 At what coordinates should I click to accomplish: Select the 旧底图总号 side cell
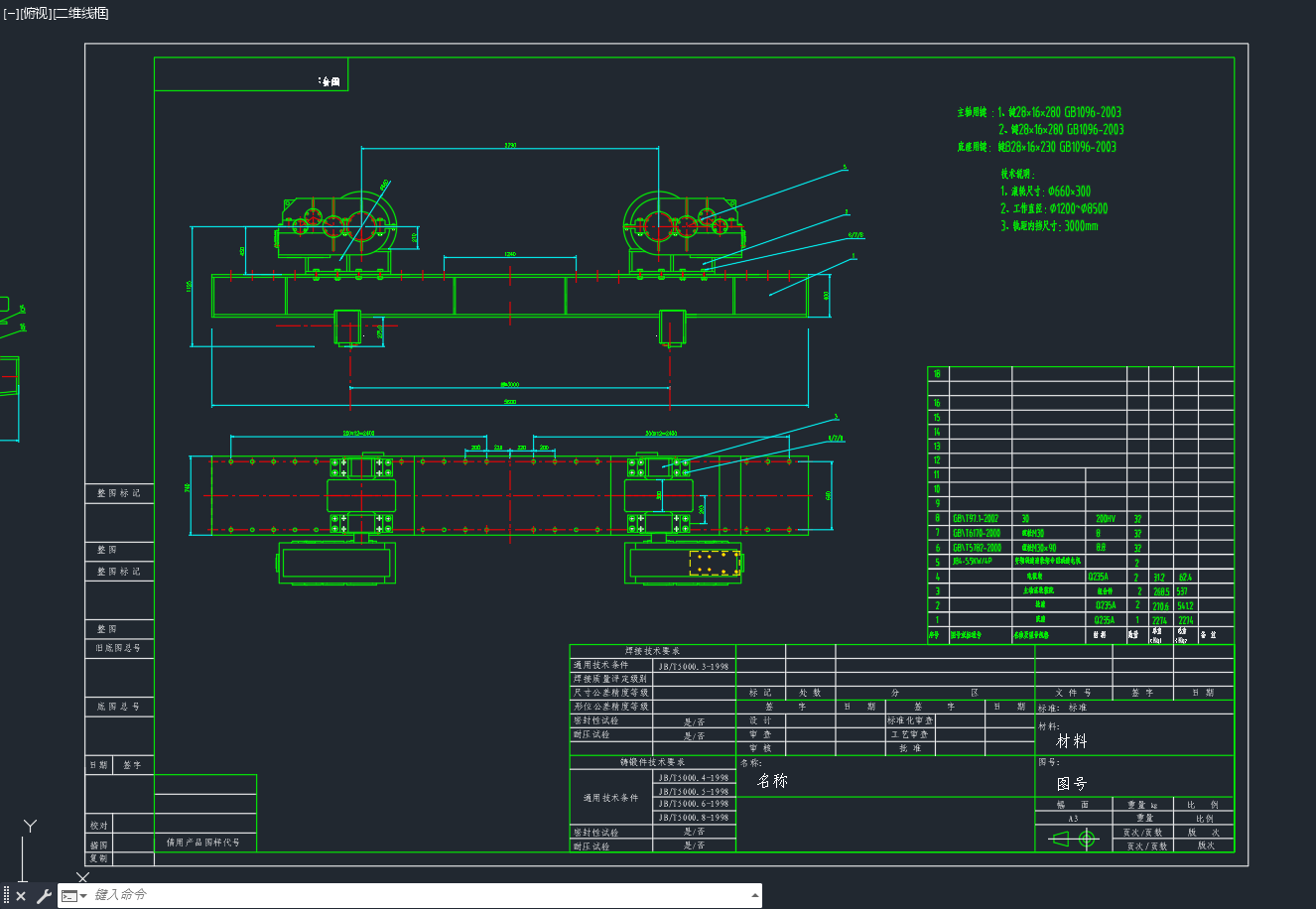tap(119, 648)
